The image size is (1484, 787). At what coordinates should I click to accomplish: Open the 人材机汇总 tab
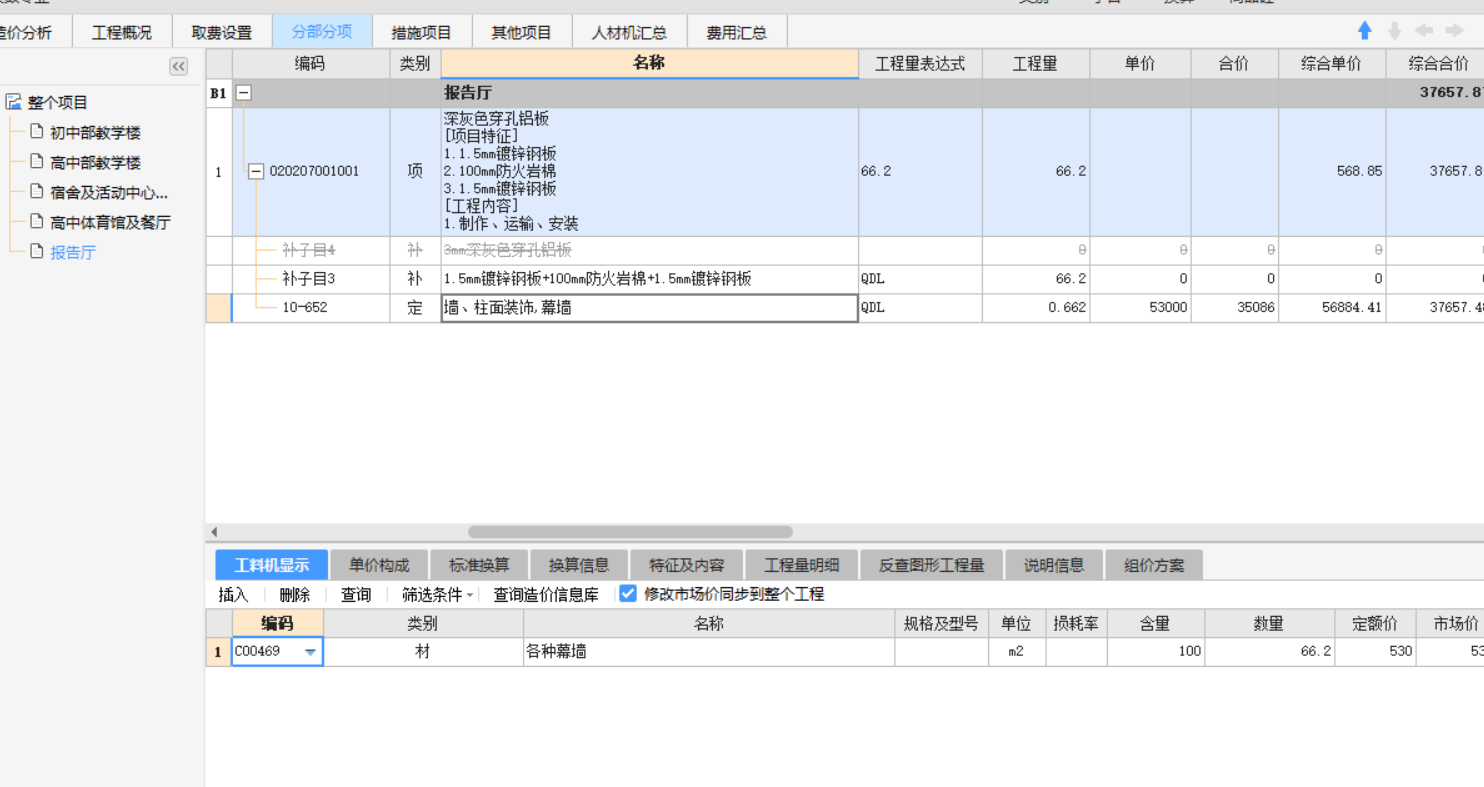coord(629,32)
